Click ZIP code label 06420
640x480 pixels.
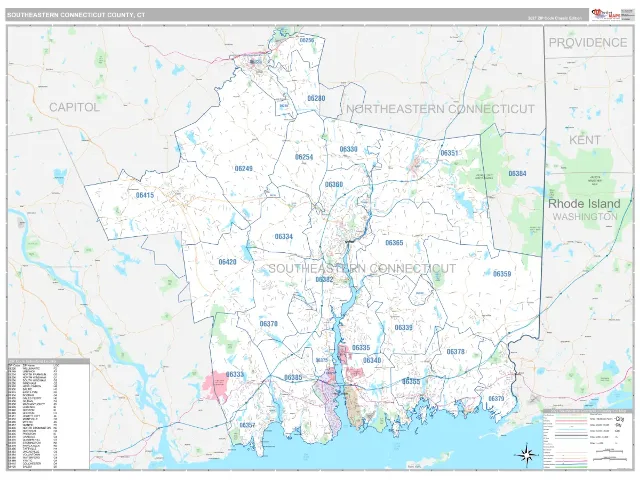(x=227, y=262)
